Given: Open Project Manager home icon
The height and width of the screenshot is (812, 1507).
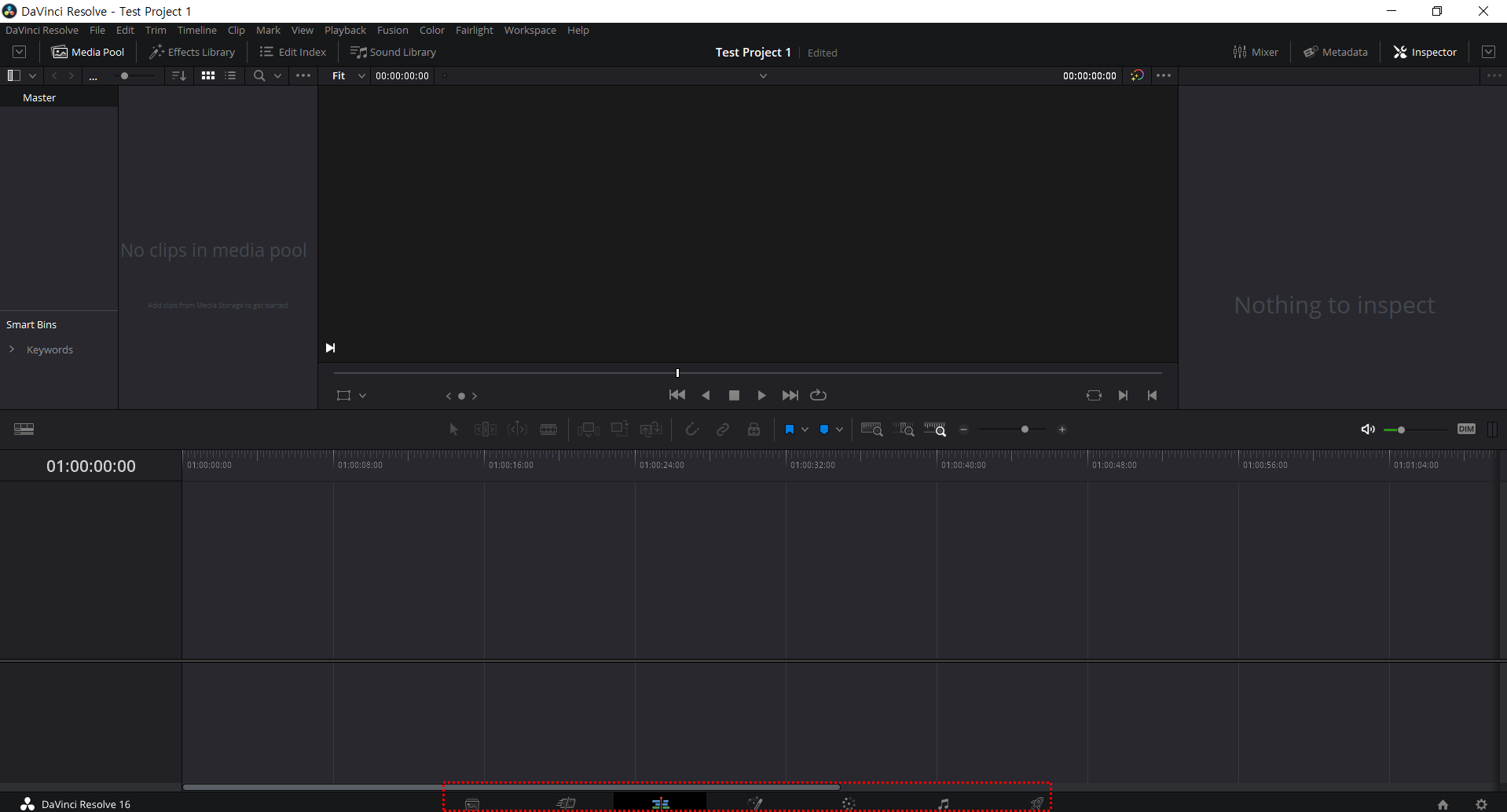Looking at the screenshot, I should (x=1443, y=804).
